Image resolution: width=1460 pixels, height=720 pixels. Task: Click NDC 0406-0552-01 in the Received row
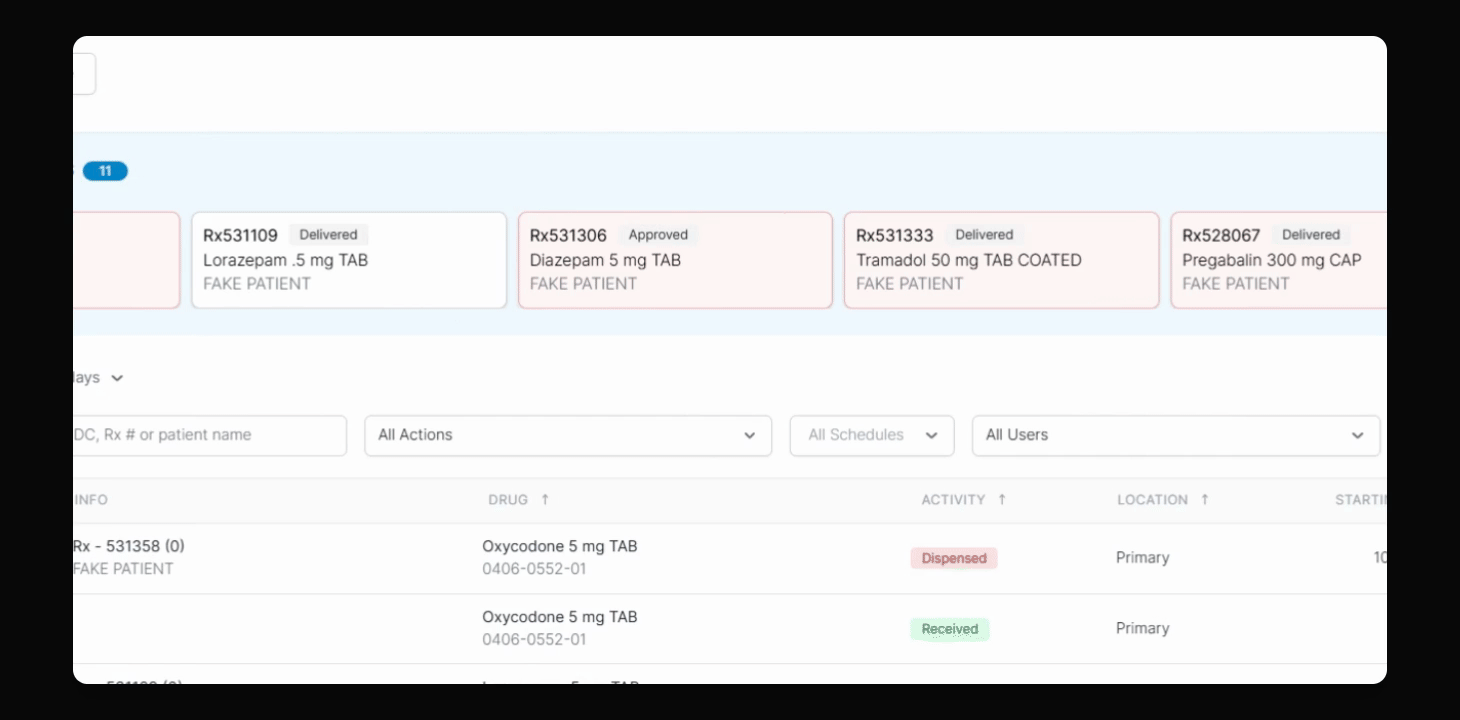534,639
